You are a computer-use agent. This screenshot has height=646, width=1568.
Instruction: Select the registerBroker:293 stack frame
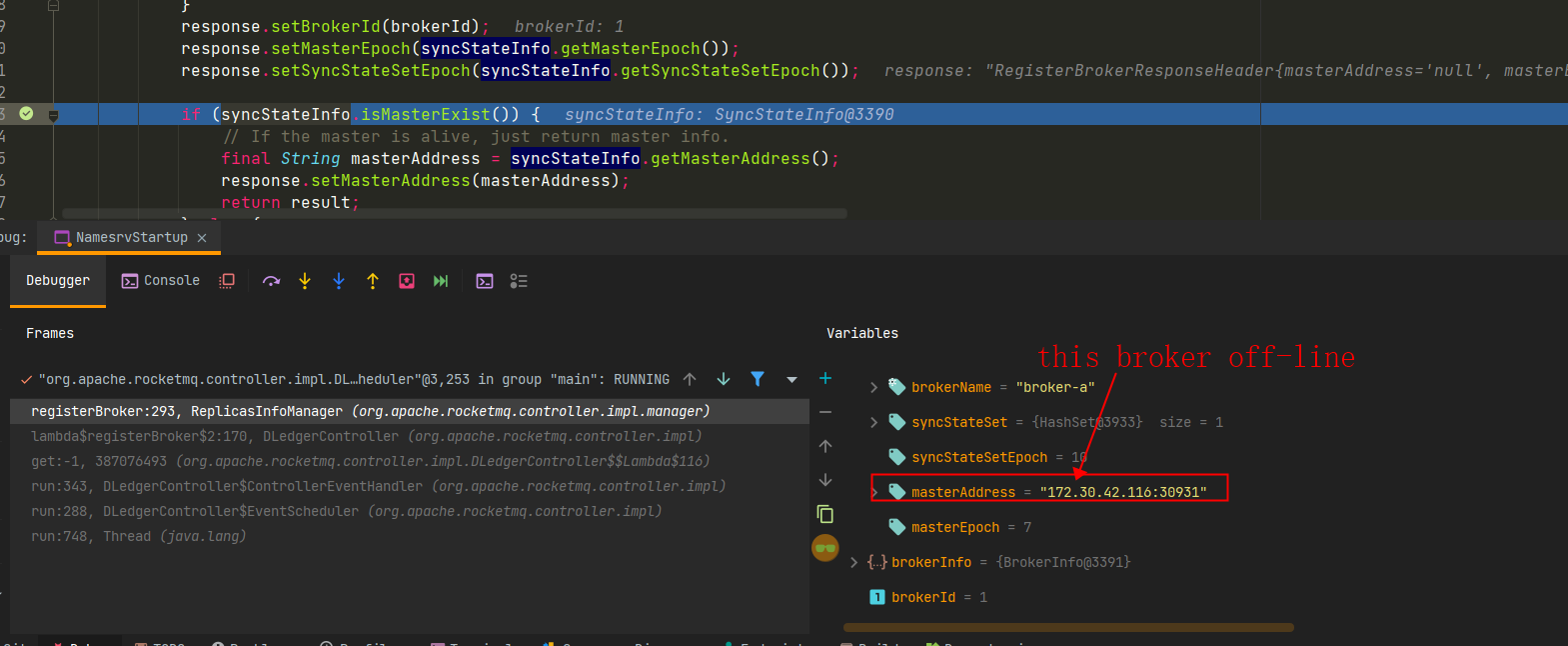click(410, 411)
